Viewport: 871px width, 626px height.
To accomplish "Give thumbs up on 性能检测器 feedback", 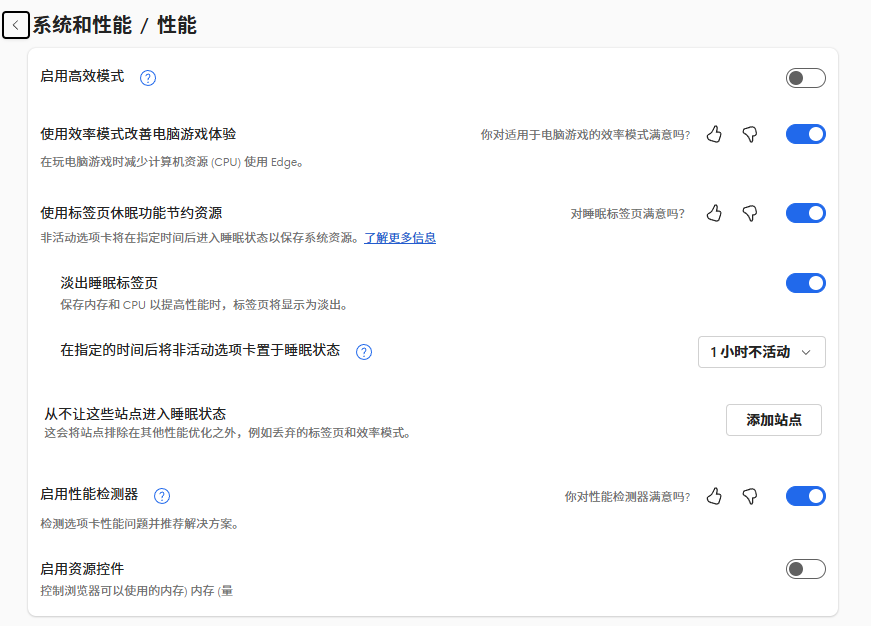I will coord(714,495).
